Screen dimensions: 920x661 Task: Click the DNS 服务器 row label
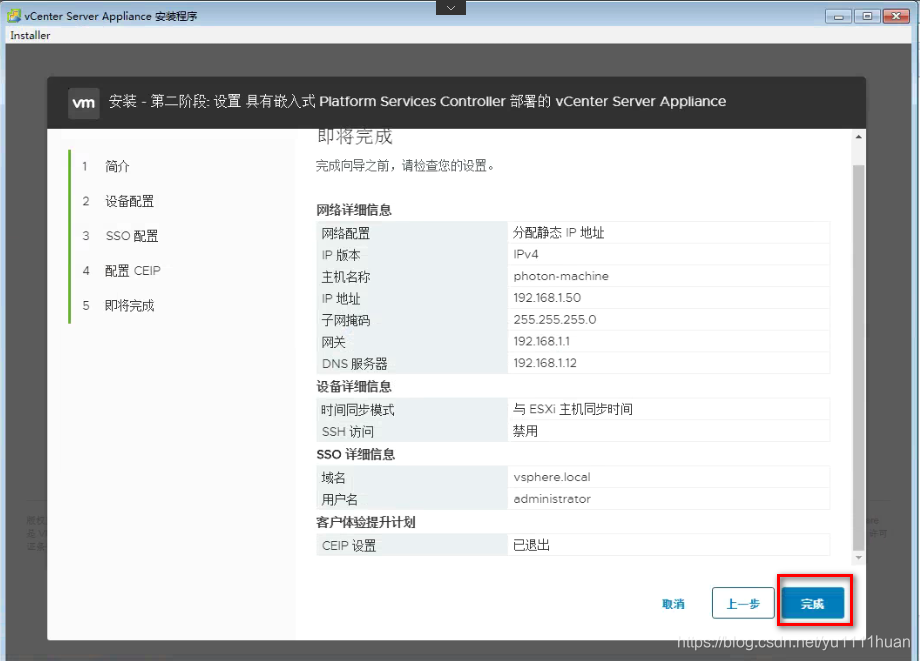coord(354,364)
